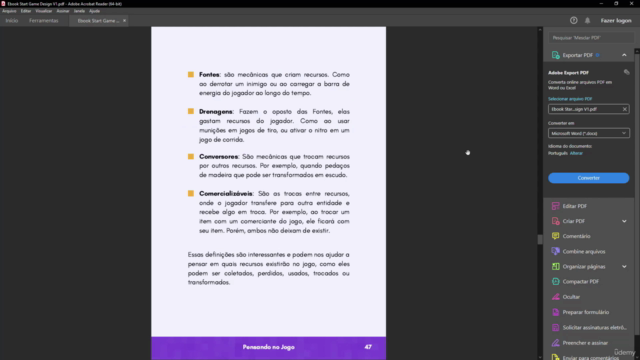The height and width of the screenshot is (360, 640).
Task: Click the Preparar formulário tool icon
Action: click(x=555, y=312)
